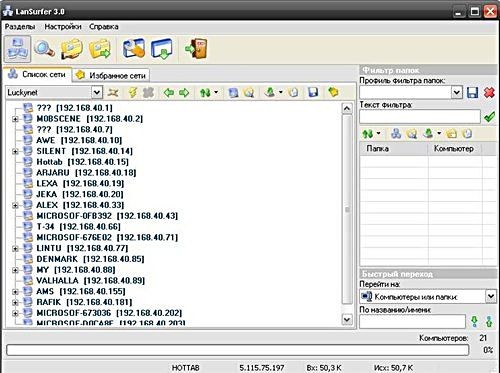Viewport: 500px width, 373px height.
Task: Expand the AMS tree node
Action: tap(15, 292)
